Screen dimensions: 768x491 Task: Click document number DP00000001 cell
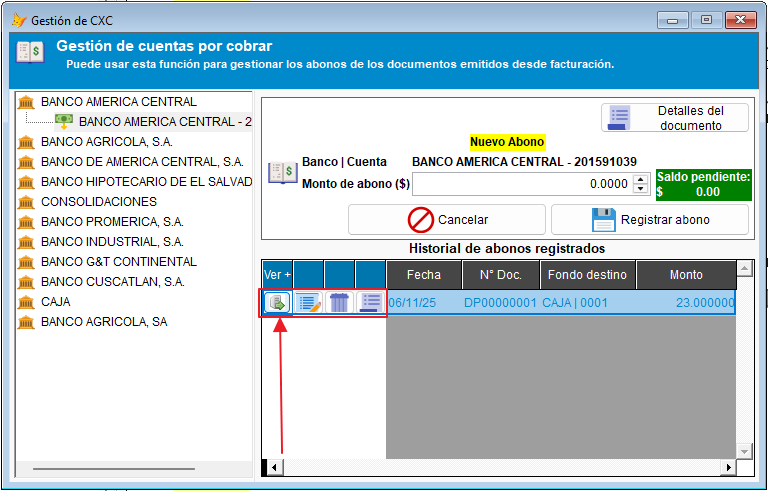(501, 303)
